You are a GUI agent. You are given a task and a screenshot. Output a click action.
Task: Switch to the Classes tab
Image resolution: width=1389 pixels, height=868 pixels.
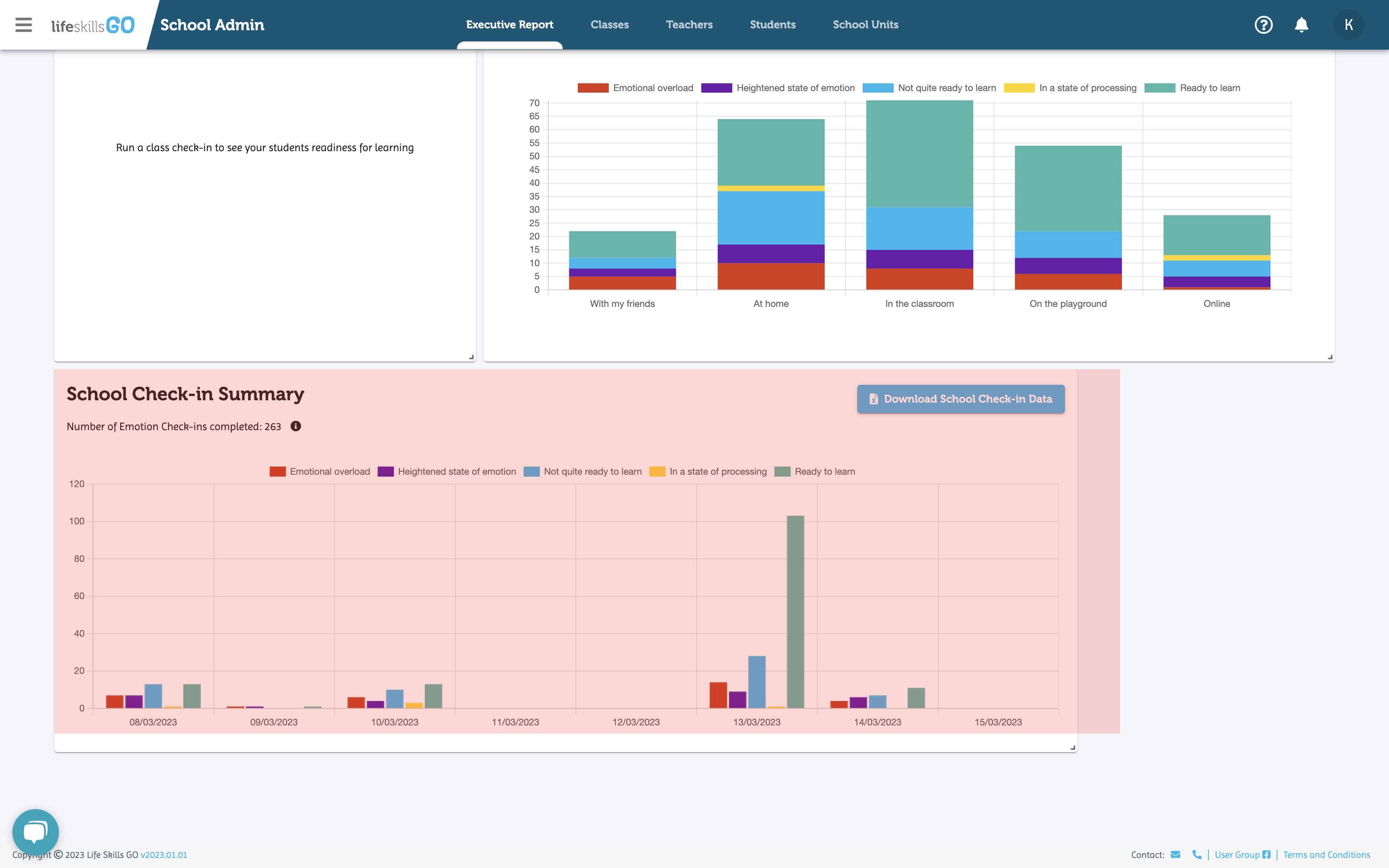(x=610, y=25)
